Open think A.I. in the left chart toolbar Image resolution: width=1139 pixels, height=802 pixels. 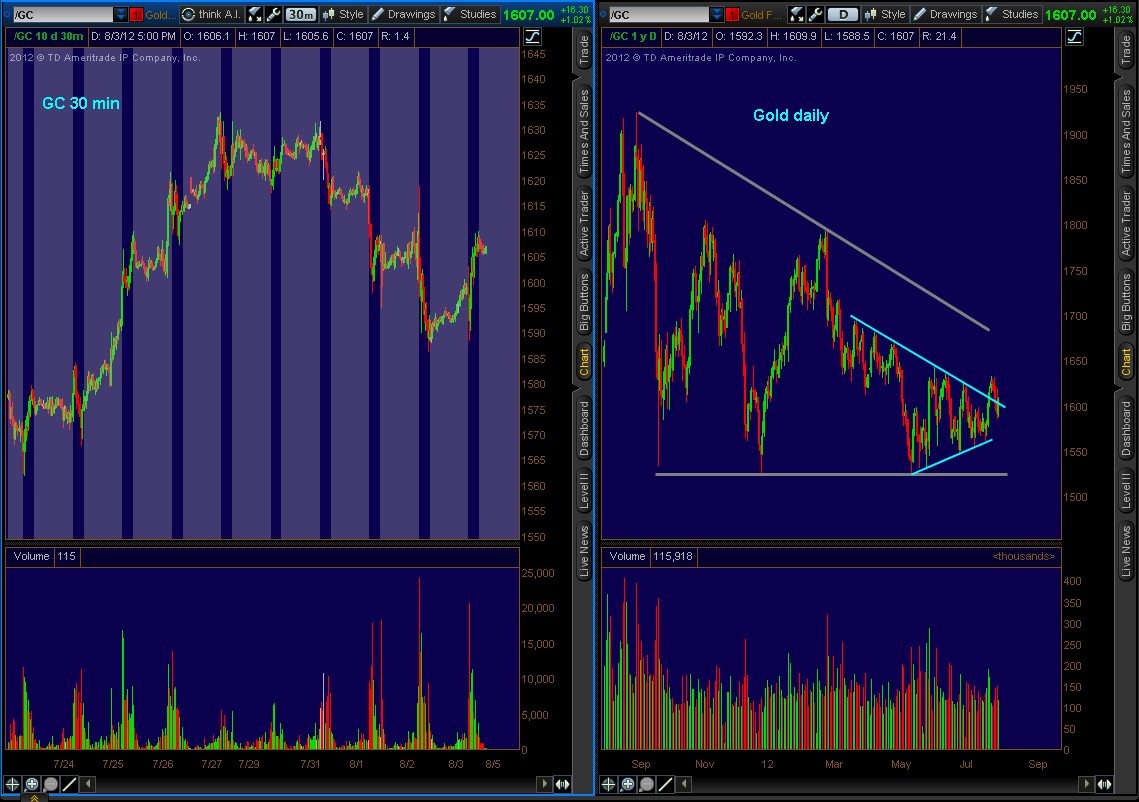coord(212,14)
